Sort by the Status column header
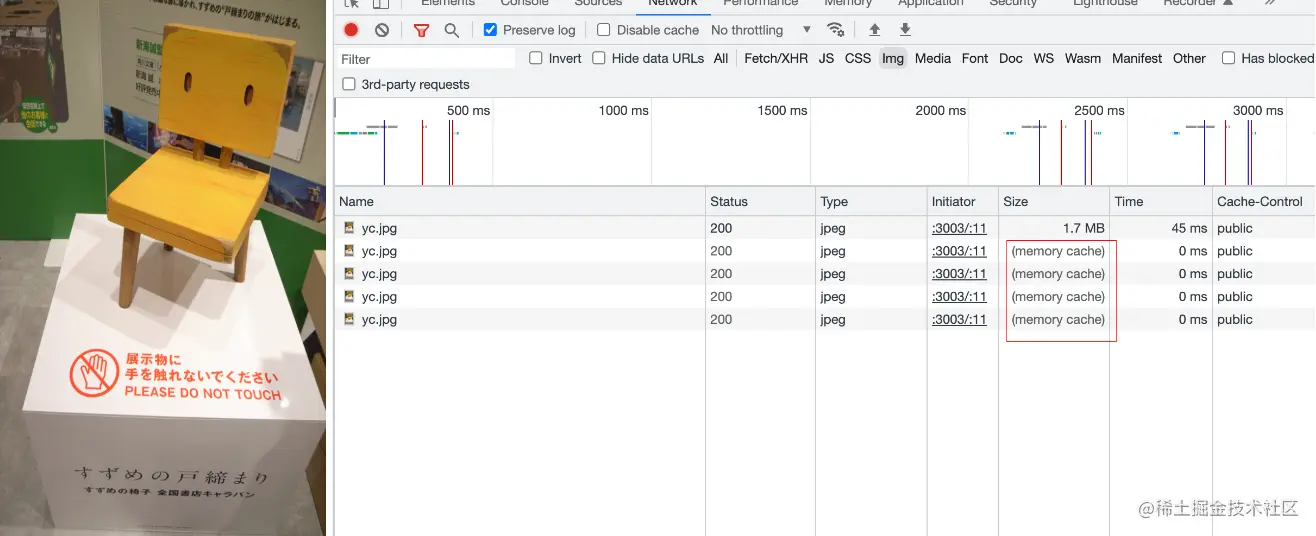Screen dimensions: 1316x536 click(761, 201)
